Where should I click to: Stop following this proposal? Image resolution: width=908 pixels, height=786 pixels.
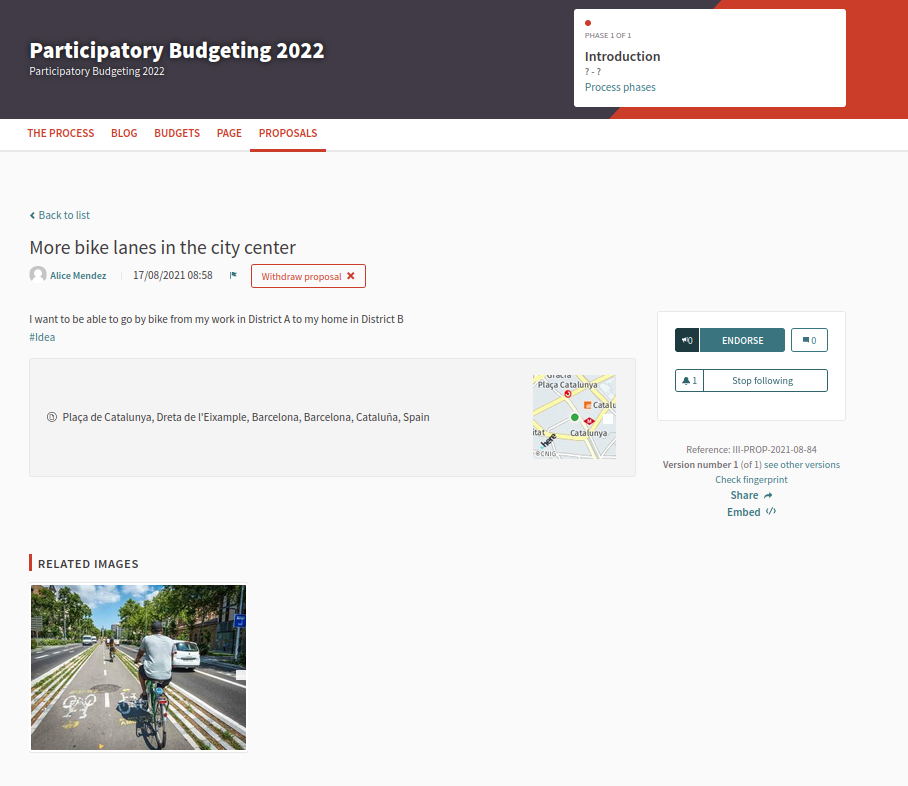[765, 381]
